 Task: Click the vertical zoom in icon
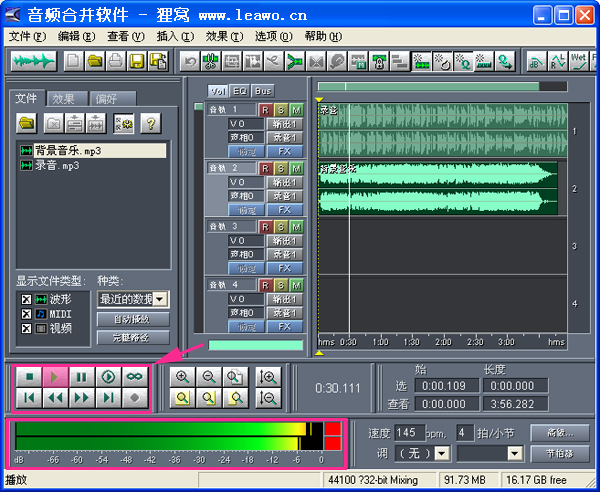pos(268,377)
